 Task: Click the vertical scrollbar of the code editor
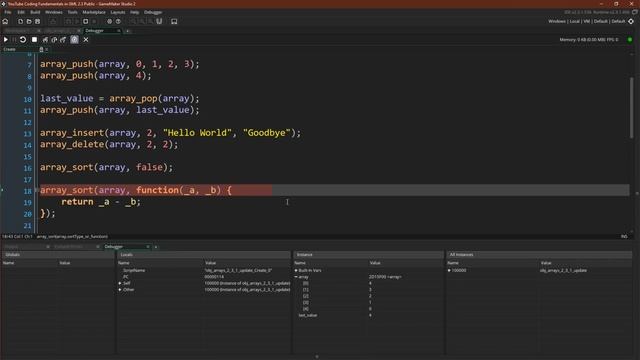(632, 107)
